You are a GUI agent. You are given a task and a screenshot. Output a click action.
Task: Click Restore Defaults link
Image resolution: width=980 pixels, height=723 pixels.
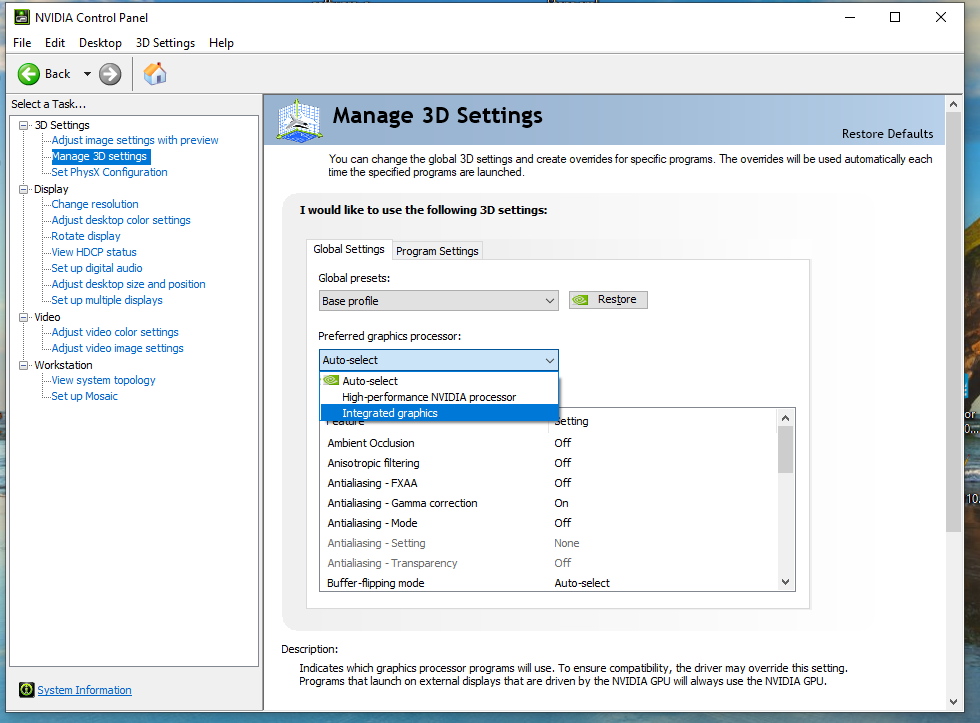tap(887, 134)
